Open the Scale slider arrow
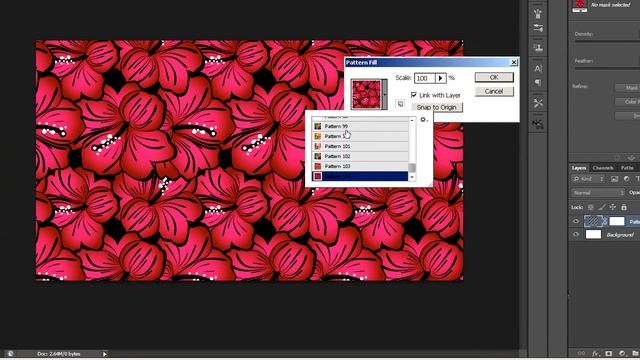The image size is (640, 360). click(x=440, y=78)
